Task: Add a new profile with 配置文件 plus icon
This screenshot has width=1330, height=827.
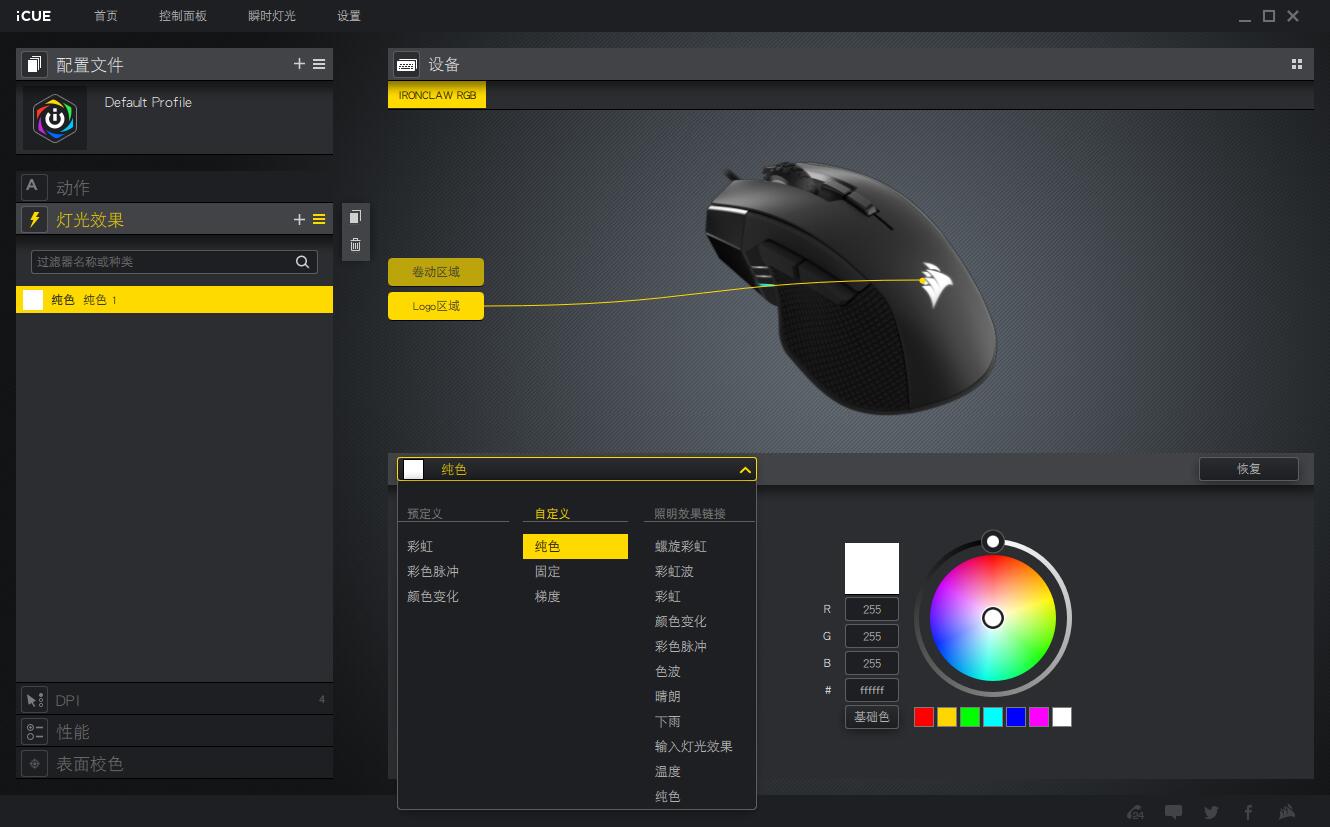Action: 299,64
